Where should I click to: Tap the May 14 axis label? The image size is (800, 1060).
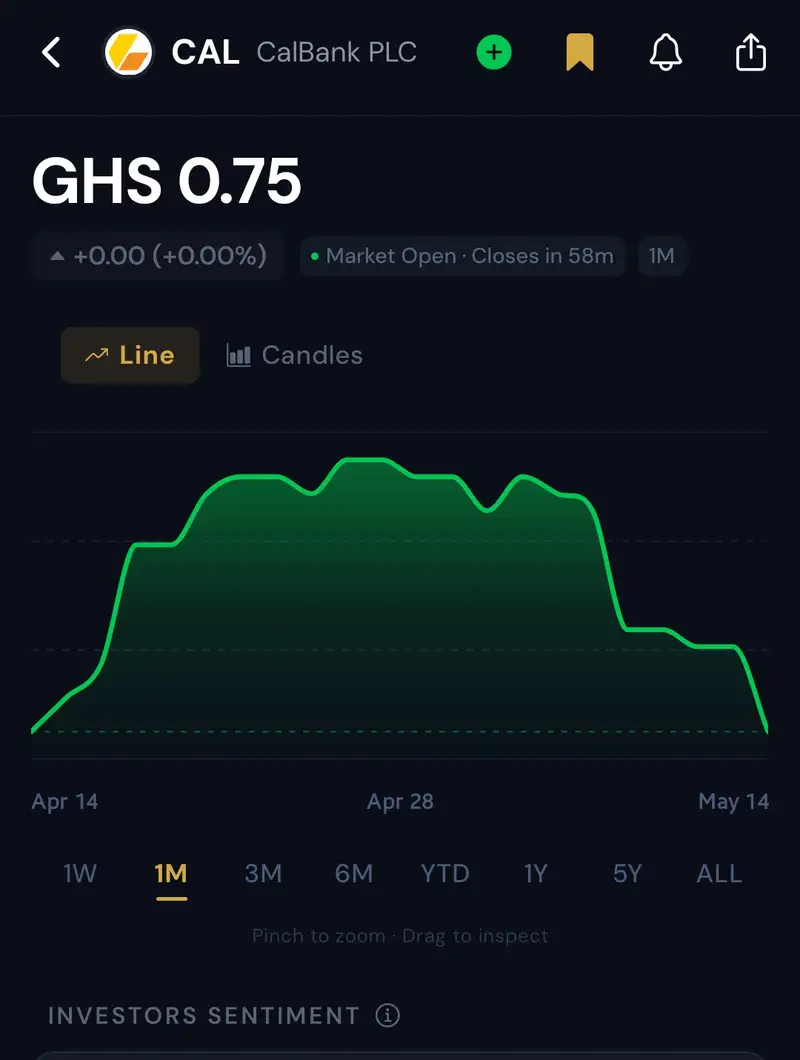pyautogui.click(x=734, y=801)
